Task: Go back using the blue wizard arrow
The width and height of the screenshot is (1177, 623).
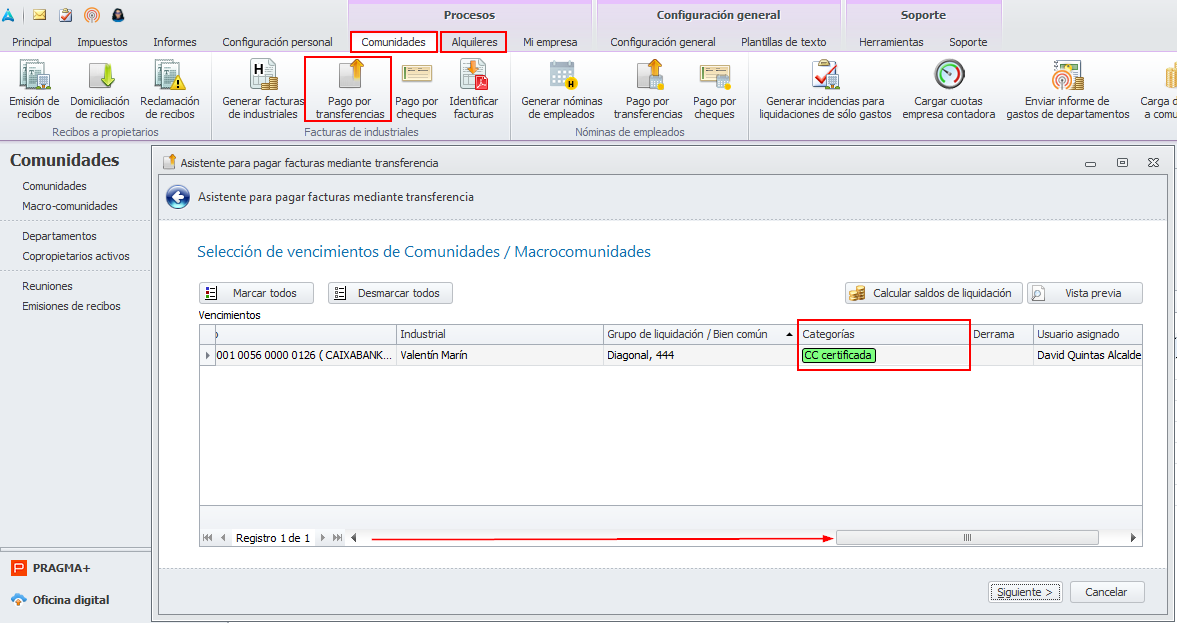Action: (178, 197)
